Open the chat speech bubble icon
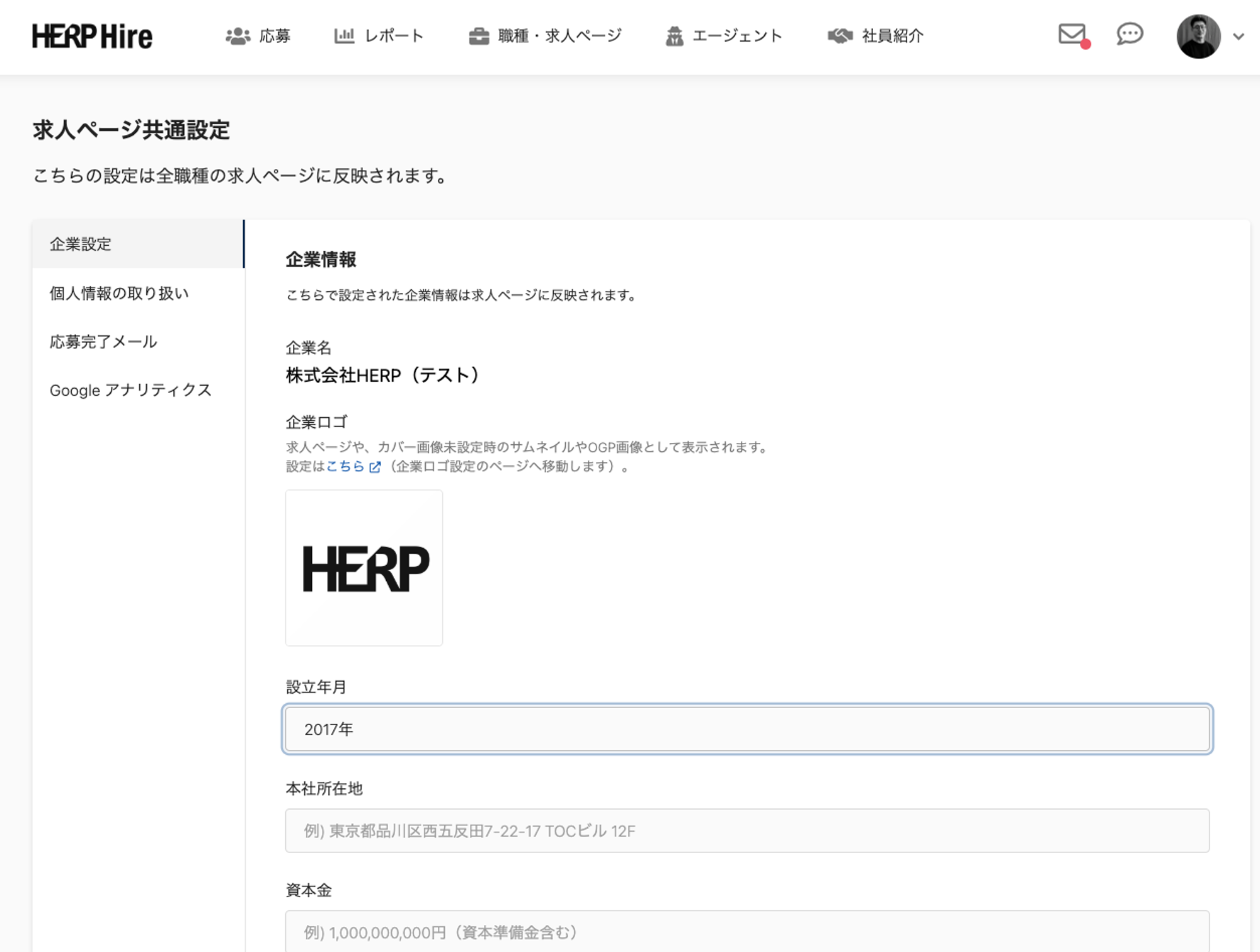Image resolution: width=1260 pixels, height=952 pixels. tap(1130, 34)
